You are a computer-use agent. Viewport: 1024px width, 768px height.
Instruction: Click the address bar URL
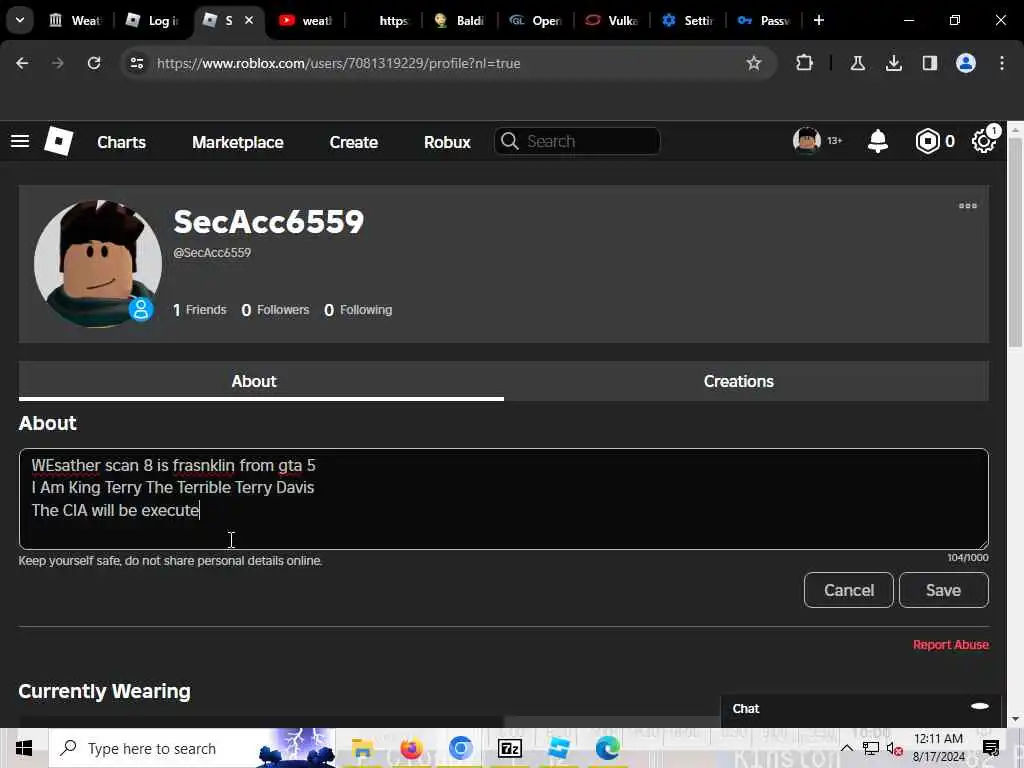(x=338, y=63)
